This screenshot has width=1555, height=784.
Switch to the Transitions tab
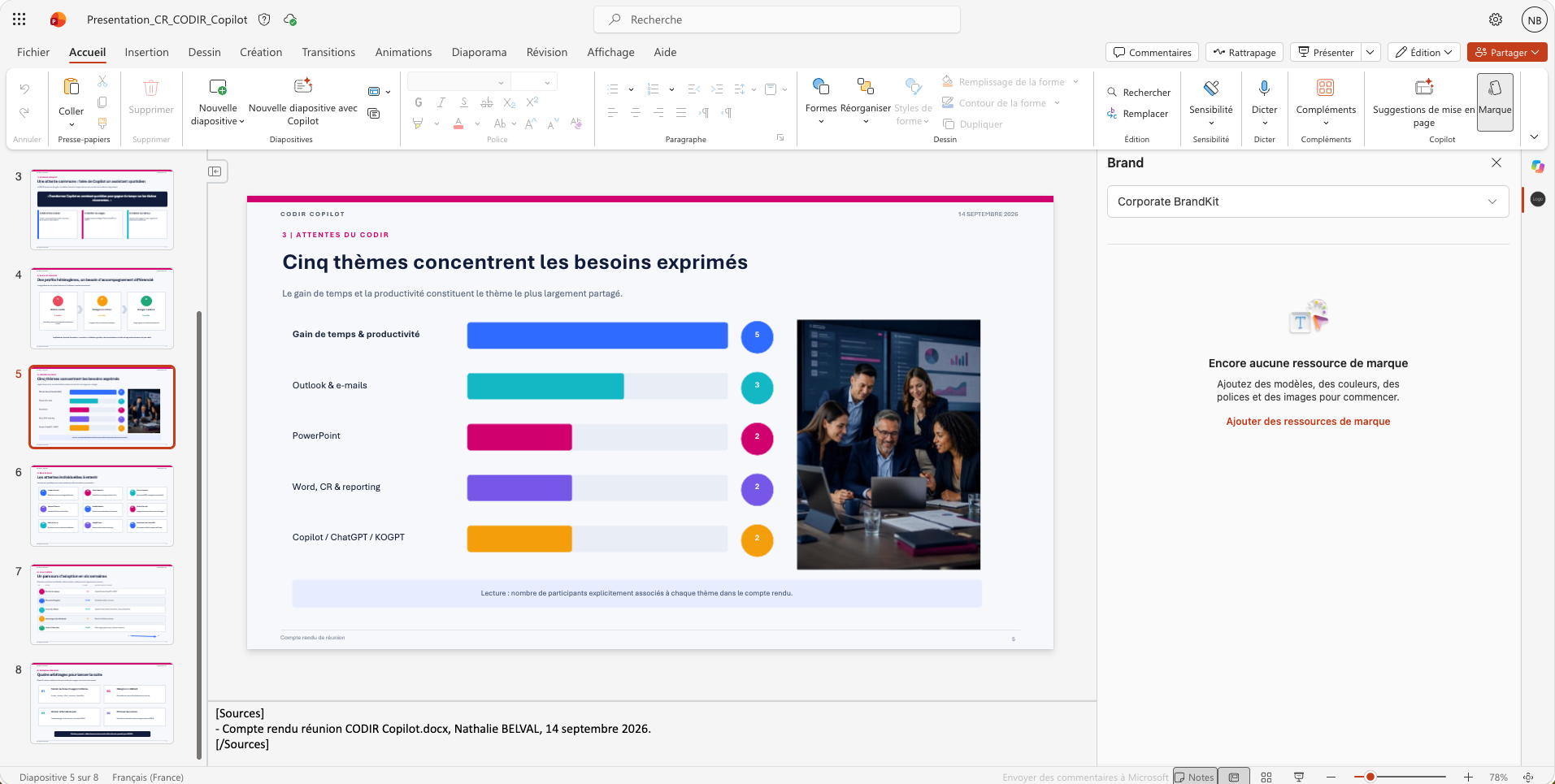tap(328, 52)
